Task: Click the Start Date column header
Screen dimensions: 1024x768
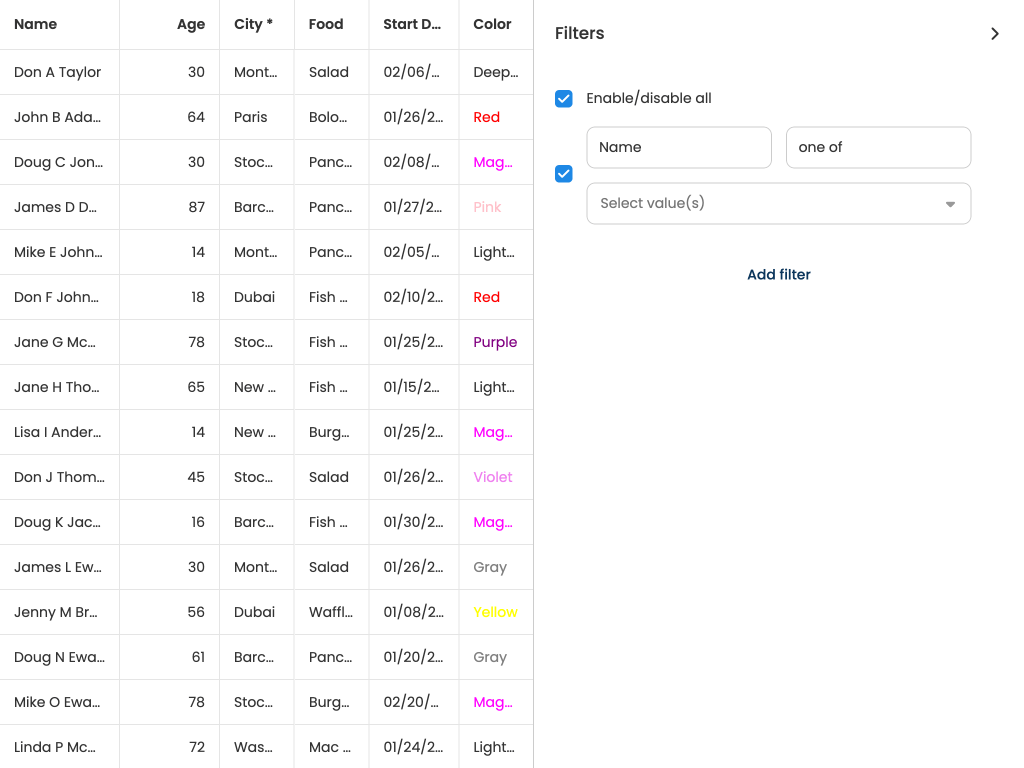Action: coord(411,24)
